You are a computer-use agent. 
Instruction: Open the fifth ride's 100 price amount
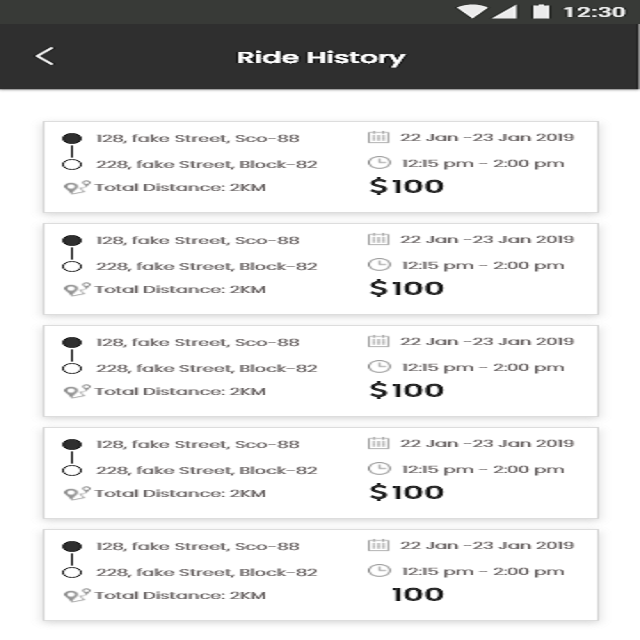point(417,594)
